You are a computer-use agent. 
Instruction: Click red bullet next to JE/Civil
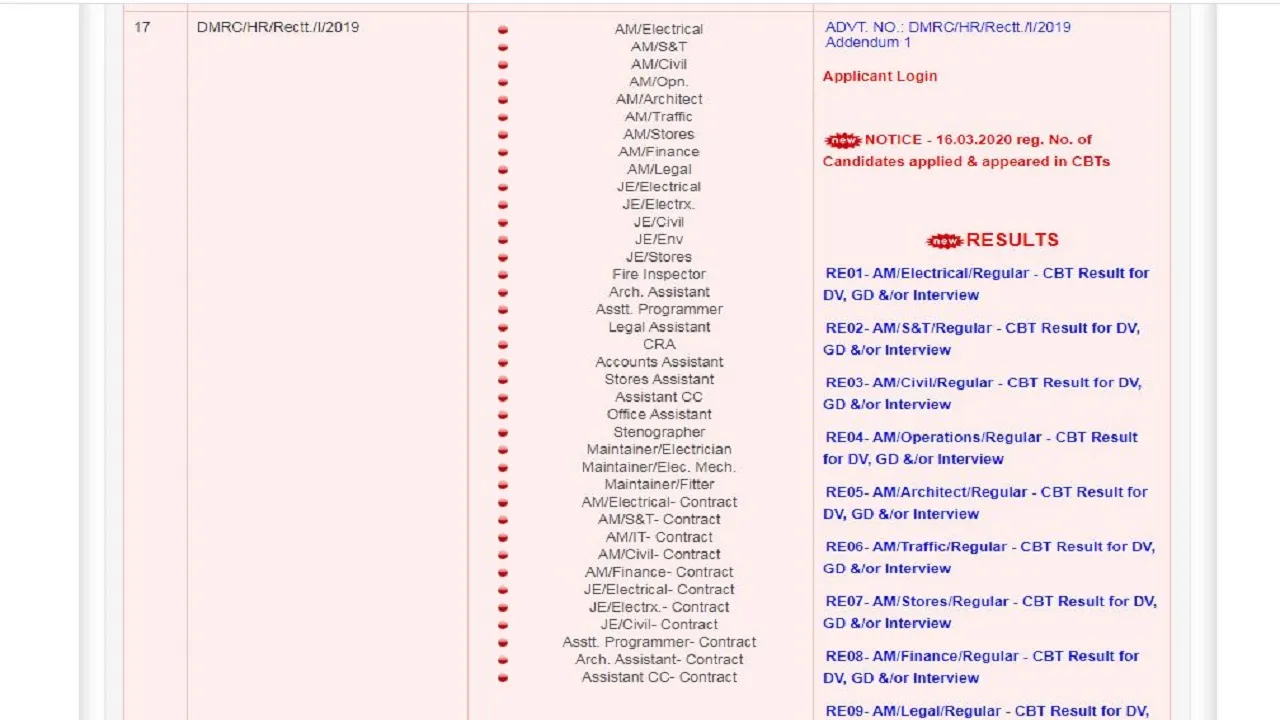[x=503, y=222]
